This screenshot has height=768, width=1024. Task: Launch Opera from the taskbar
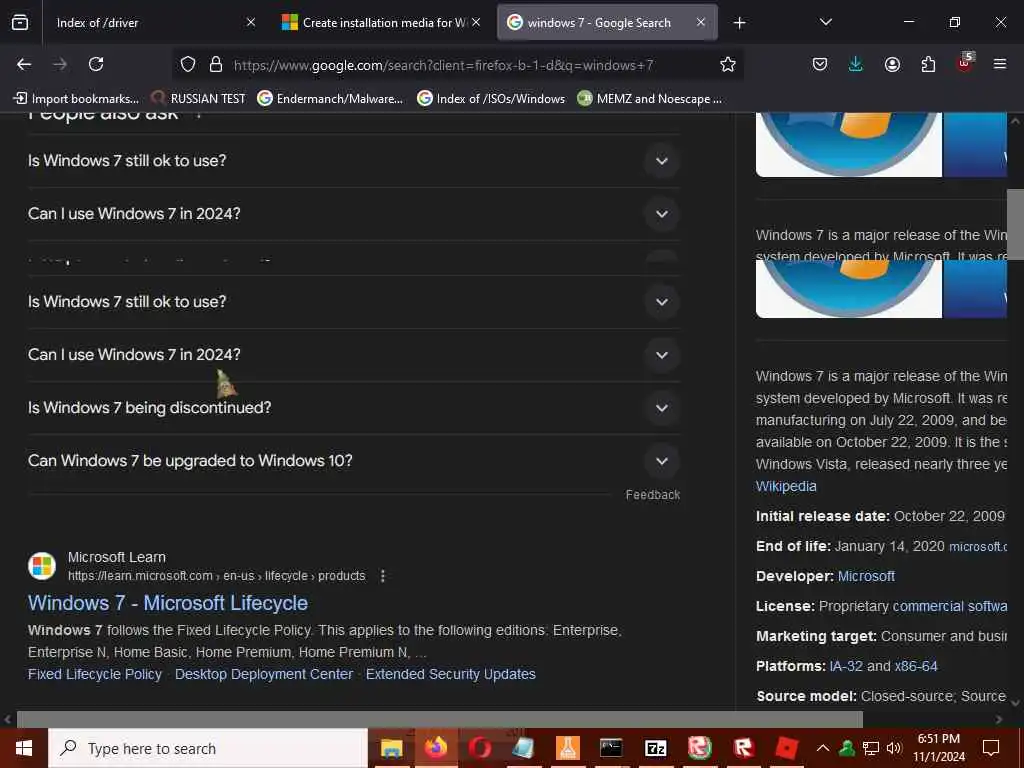click(x=479, y=748)
